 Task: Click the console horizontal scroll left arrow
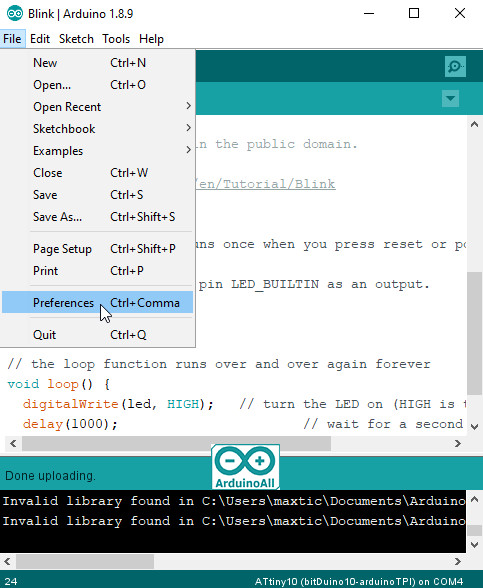click(x=8, y=561)
